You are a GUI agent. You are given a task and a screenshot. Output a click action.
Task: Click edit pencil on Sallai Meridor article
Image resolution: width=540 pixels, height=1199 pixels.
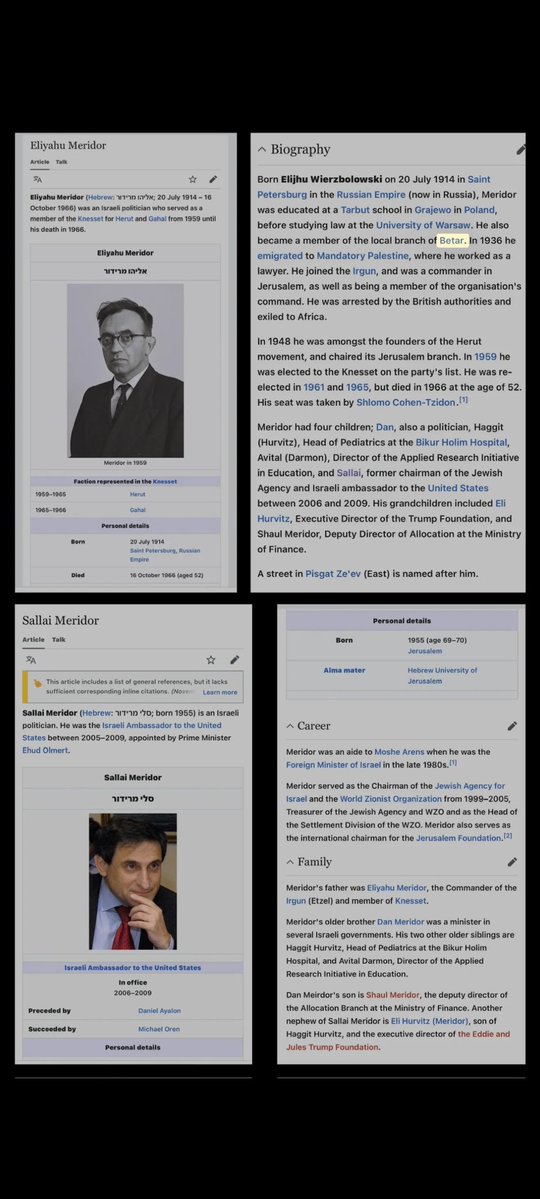(x=234, y=659)
